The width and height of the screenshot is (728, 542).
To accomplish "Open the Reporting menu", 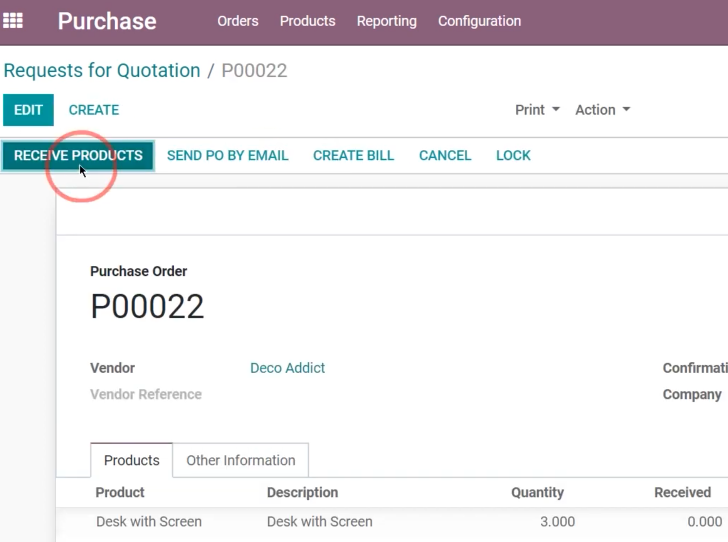I will 387,21.
